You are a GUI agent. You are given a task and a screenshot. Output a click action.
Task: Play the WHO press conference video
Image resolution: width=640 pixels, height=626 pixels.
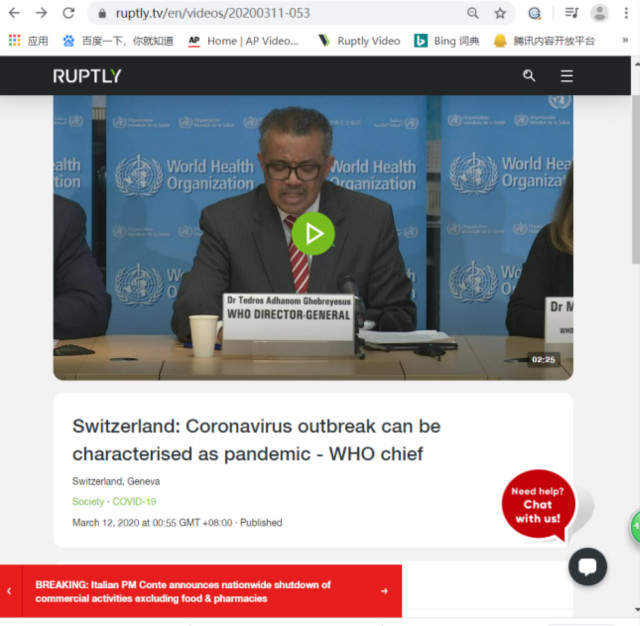click(x=313, y=234)
